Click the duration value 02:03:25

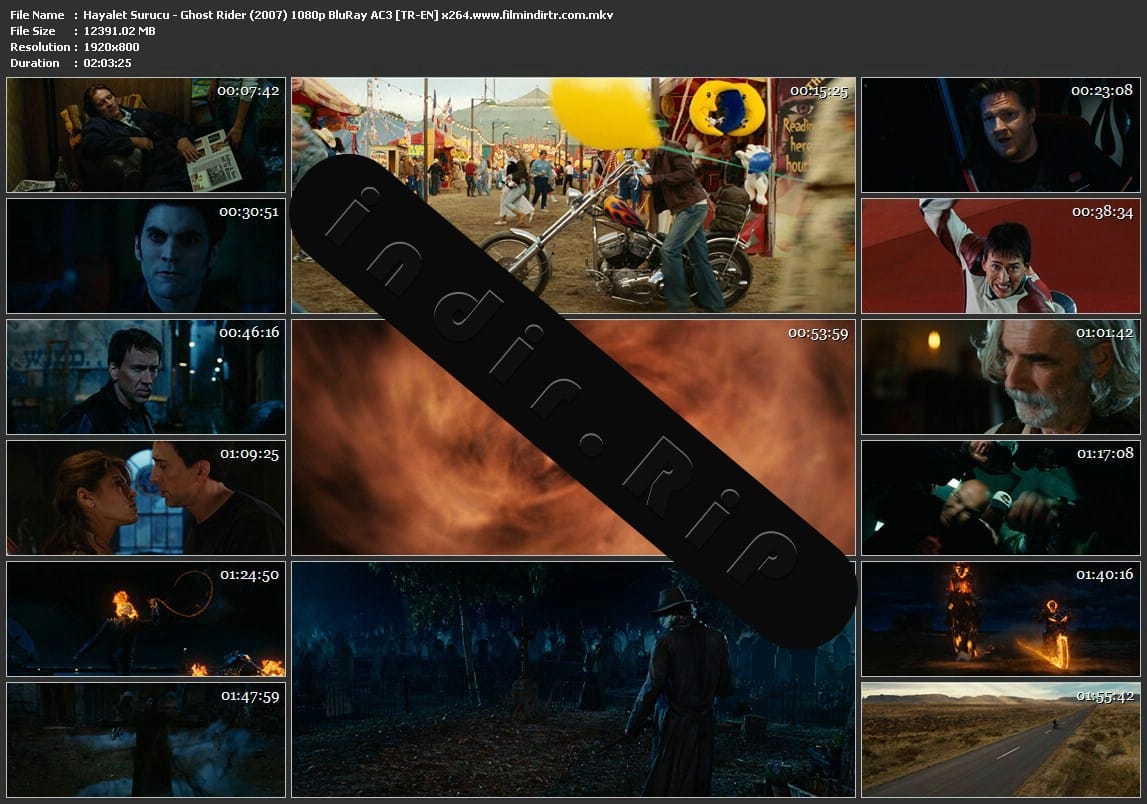[x=108, y=63]
